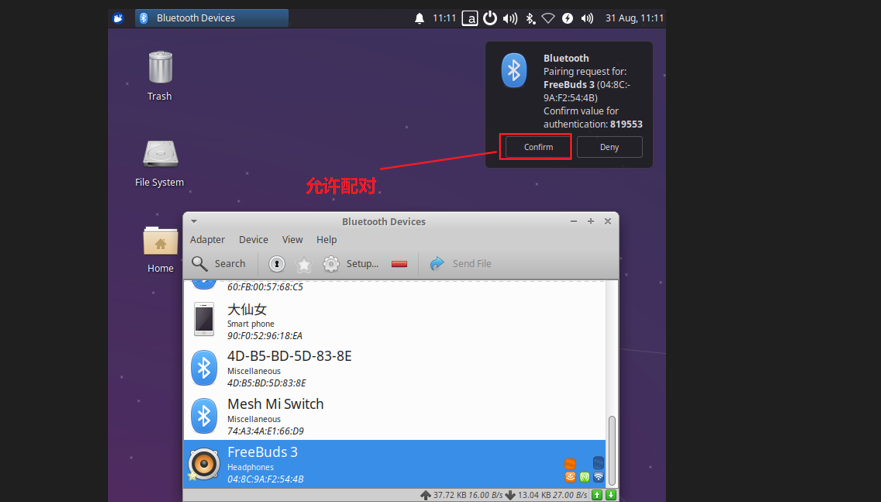Click the upload arrow in status bar
Viewport: 881px width, 502px height.
[425, 495]
